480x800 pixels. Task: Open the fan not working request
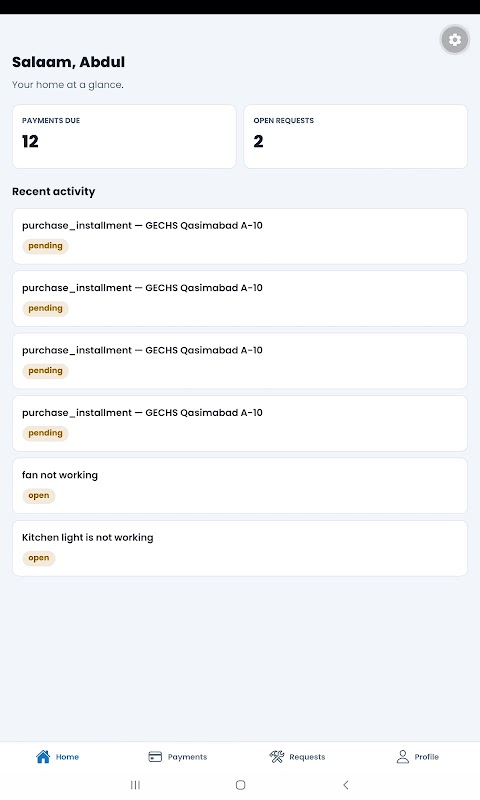pos(240,486)
